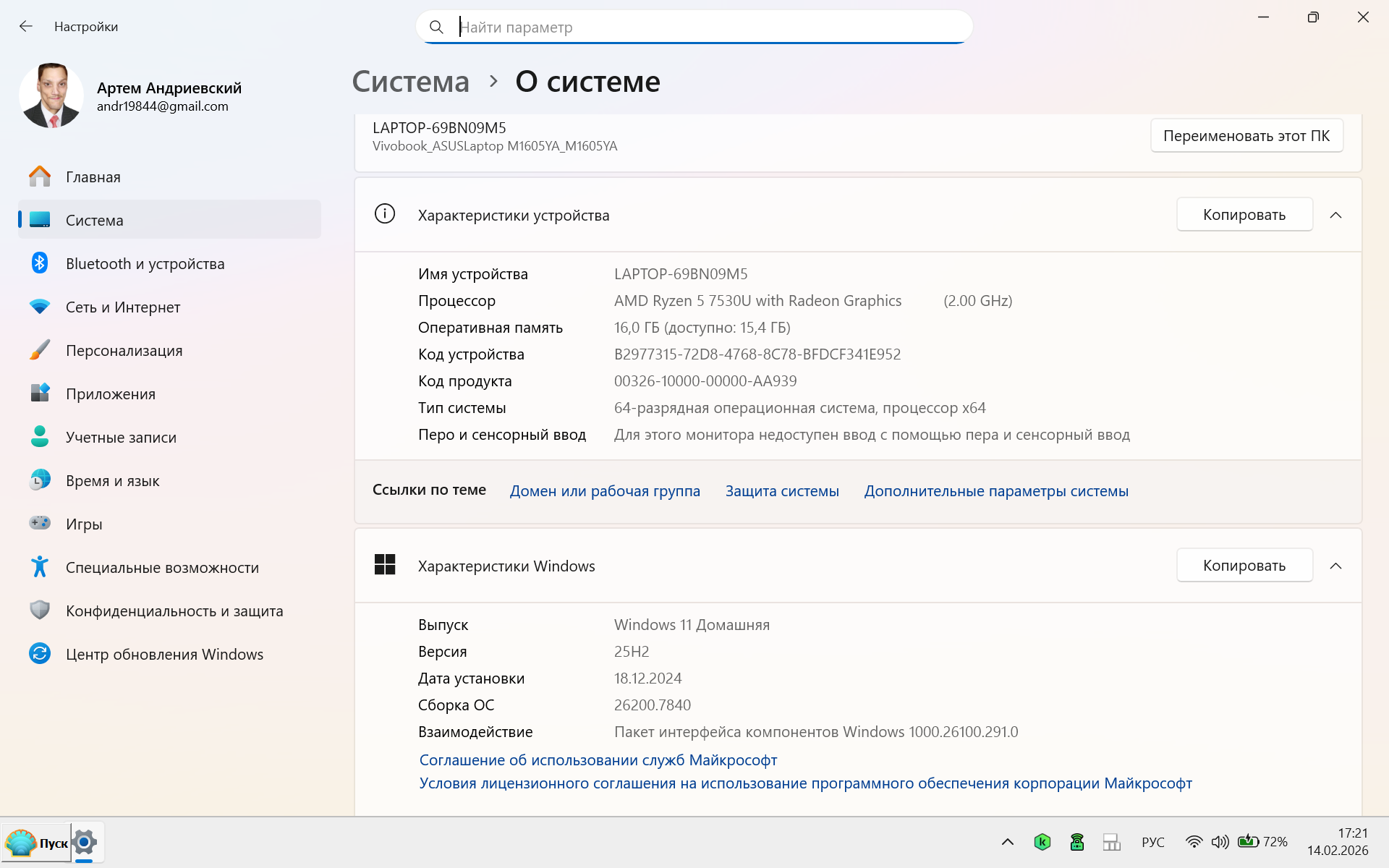Click the Переименовать этот ПК button
1389x868 pixels.
pyautogui.click(x=1246, y=135)
